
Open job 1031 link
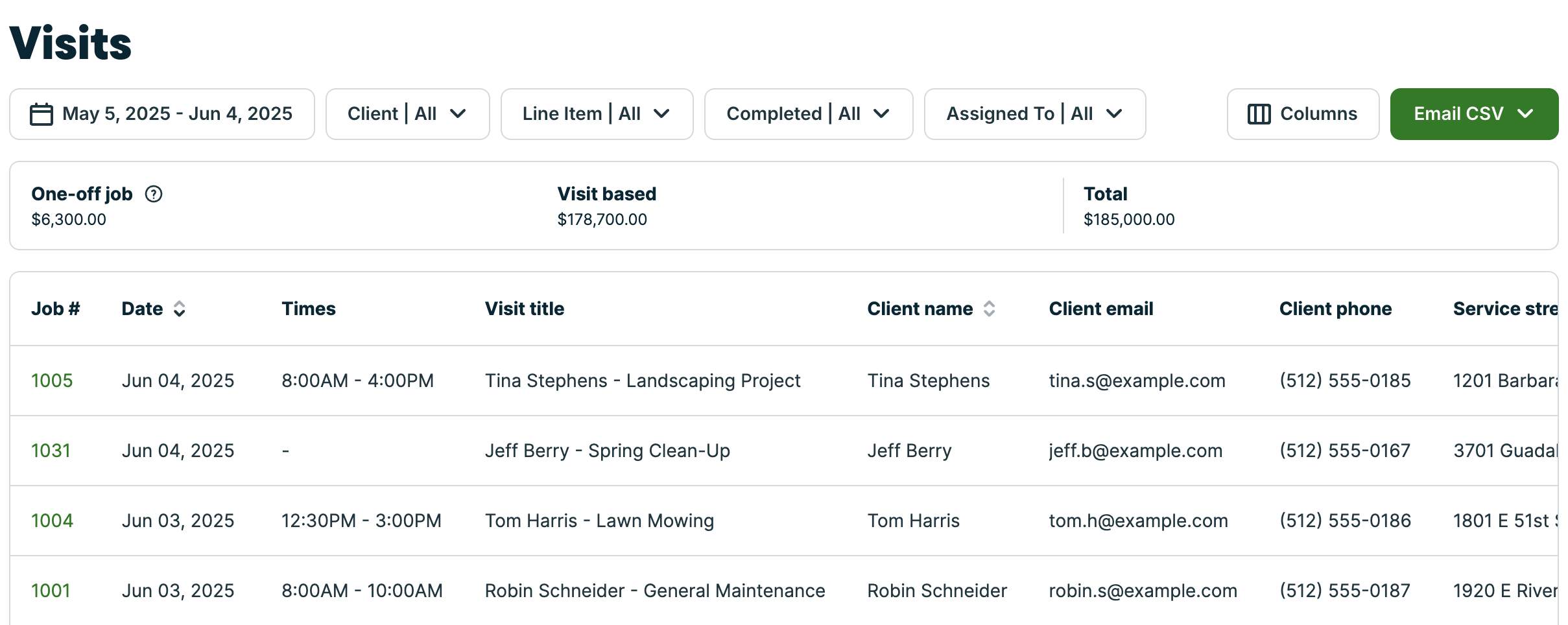pyautogui.click(x=51, y=451)
